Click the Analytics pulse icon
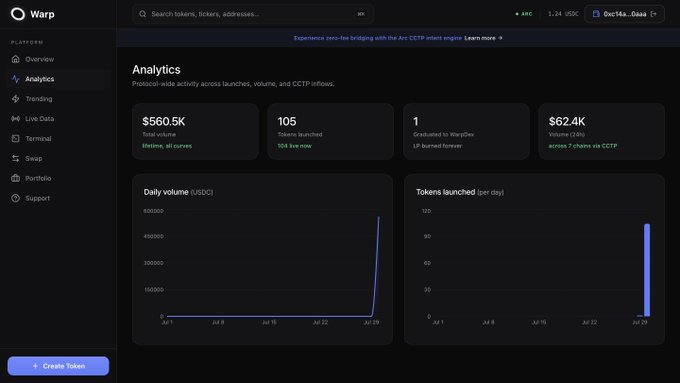Image resolution: width=680 pixels, height=383 pixels. [16, 79]
